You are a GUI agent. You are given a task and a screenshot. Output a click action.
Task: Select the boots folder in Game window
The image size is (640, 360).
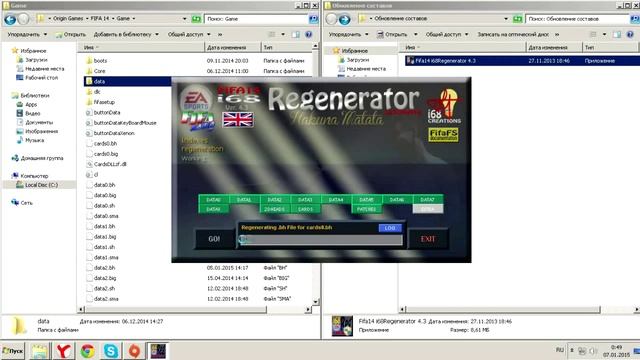[x=100, y=60]
